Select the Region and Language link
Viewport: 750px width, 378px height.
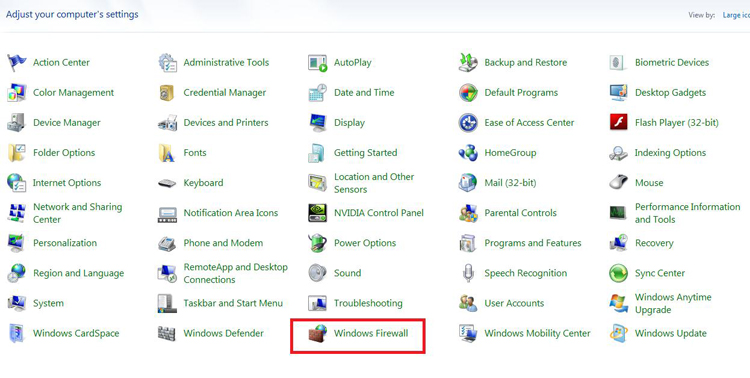(x=78, y=273)
